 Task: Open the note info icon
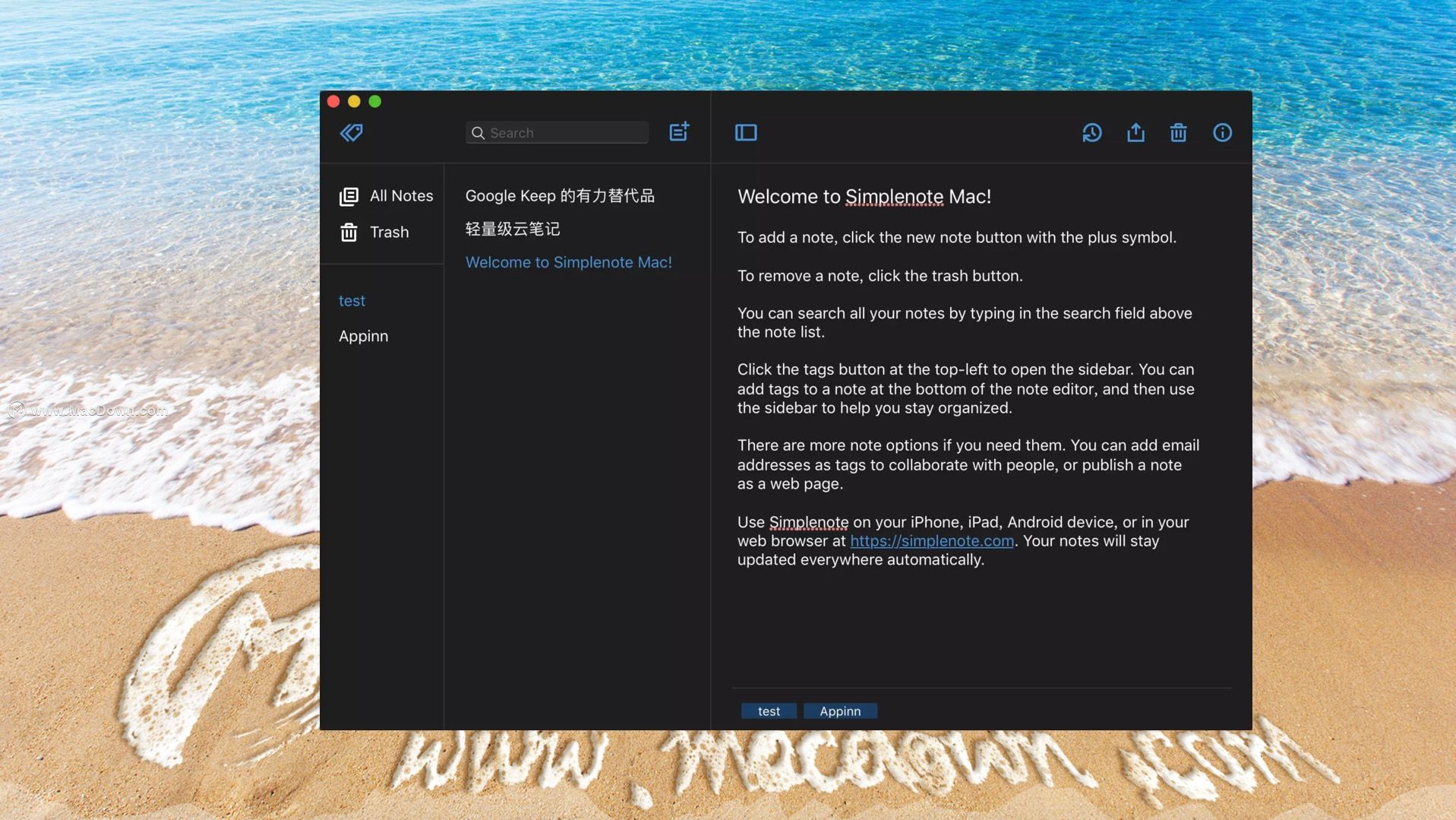[1222, 133]
